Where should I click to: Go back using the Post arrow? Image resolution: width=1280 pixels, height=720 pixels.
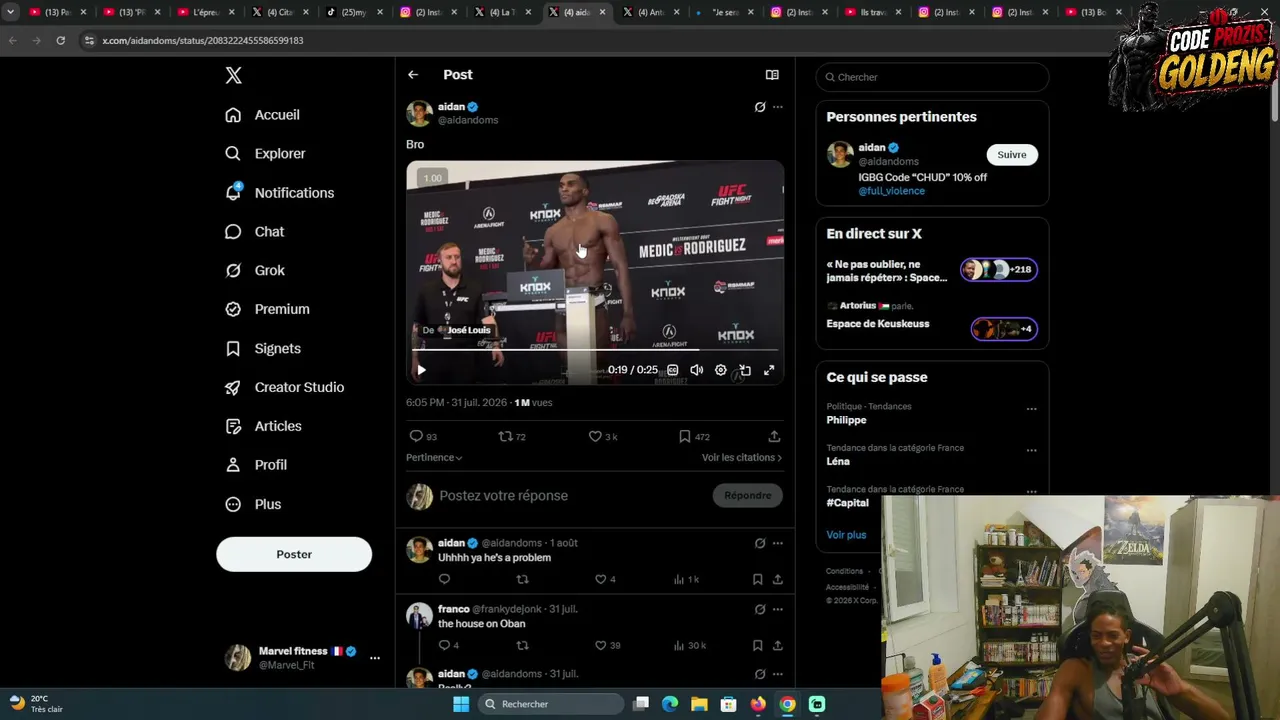click(x=413, y=75)
